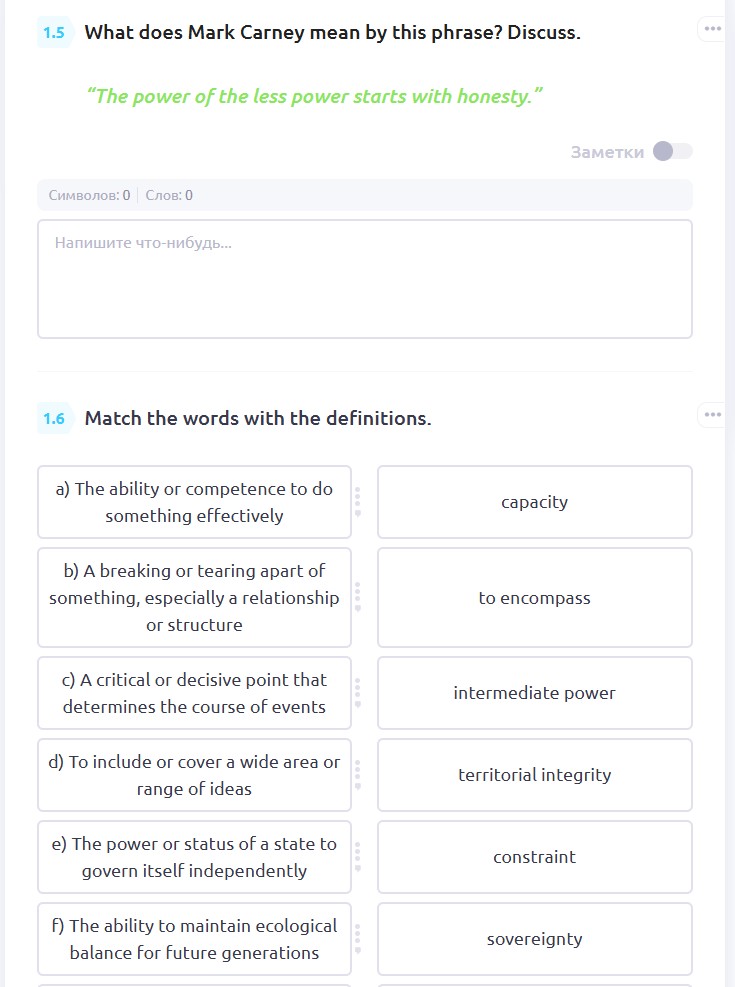Image resolution: width=735 pixels, height=987 pixels.
Task: Select the 'capacity' word card
Action: tap(534, 502)
